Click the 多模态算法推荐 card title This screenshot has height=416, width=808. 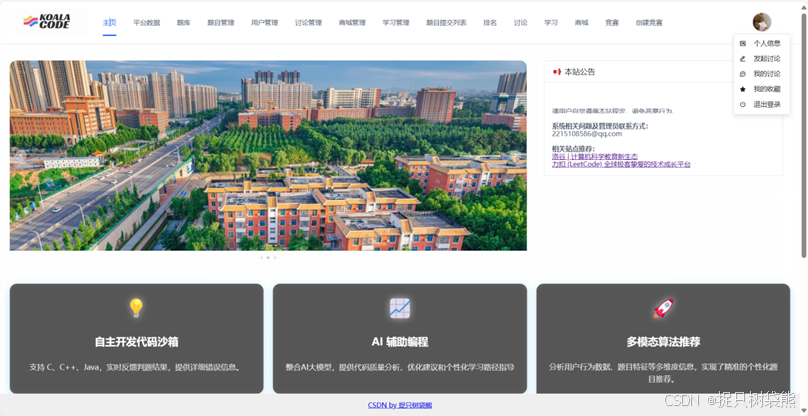663,342
